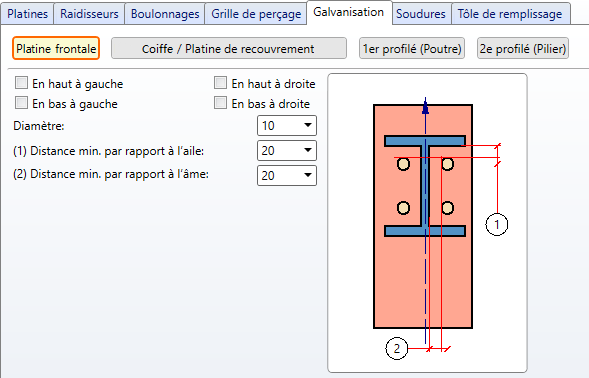Image resolution: width=589 pixels, height=378 pixels.
Task: Click the bottom-right galvanisation hole in diagram
Action: click(447, 208)
